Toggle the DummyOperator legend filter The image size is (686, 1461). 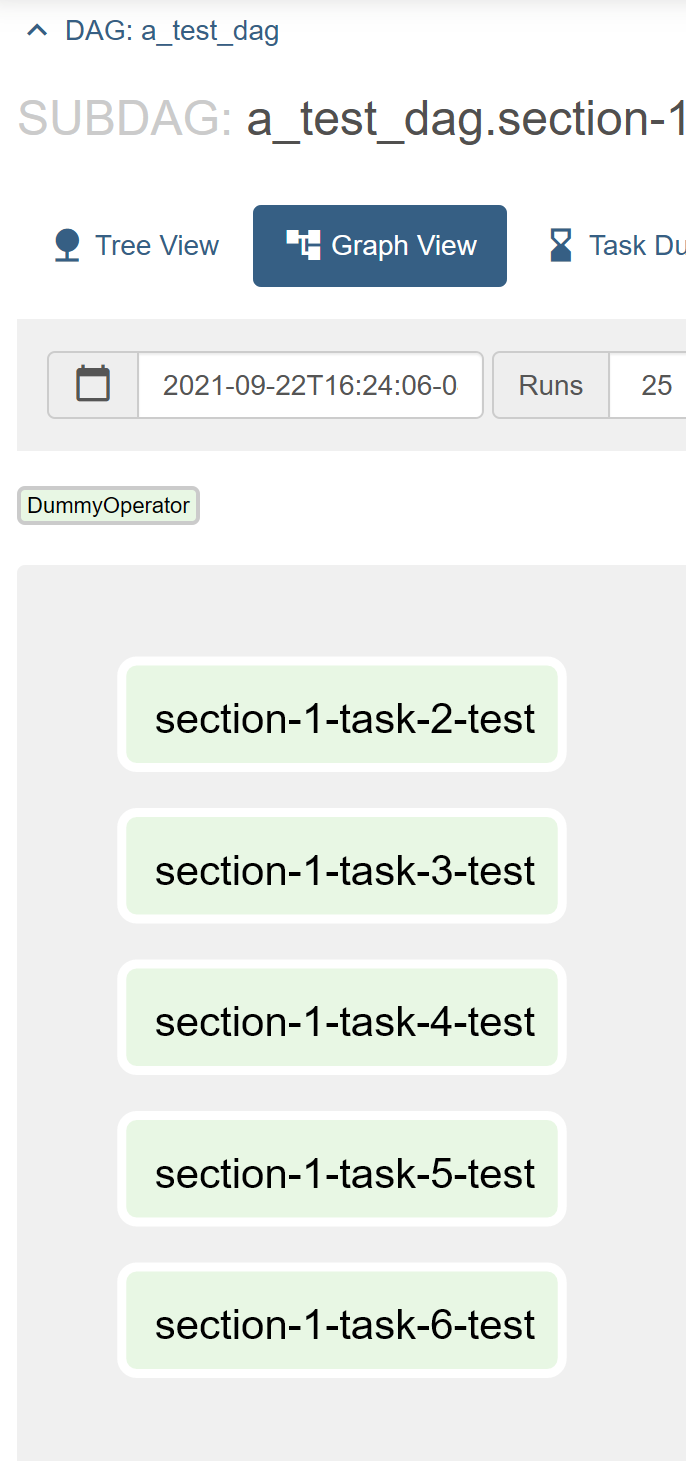[108, 505]
